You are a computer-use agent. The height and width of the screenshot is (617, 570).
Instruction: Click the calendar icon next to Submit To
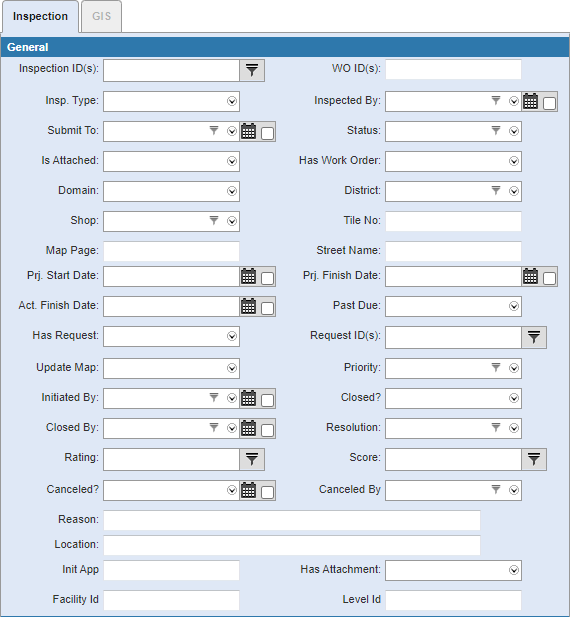click(248, 131)
